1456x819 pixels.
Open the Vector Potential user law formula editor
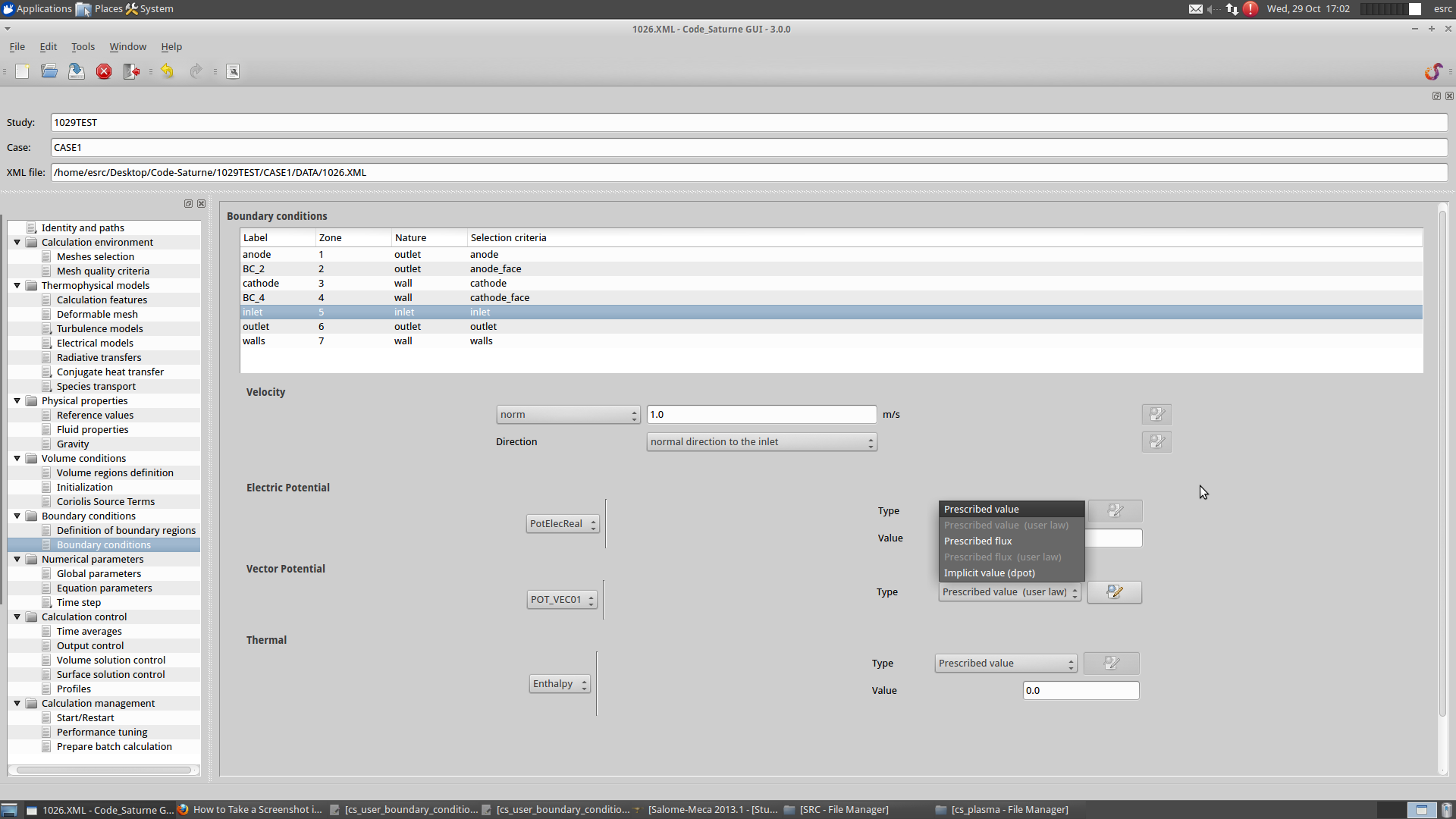[1114, 592]
